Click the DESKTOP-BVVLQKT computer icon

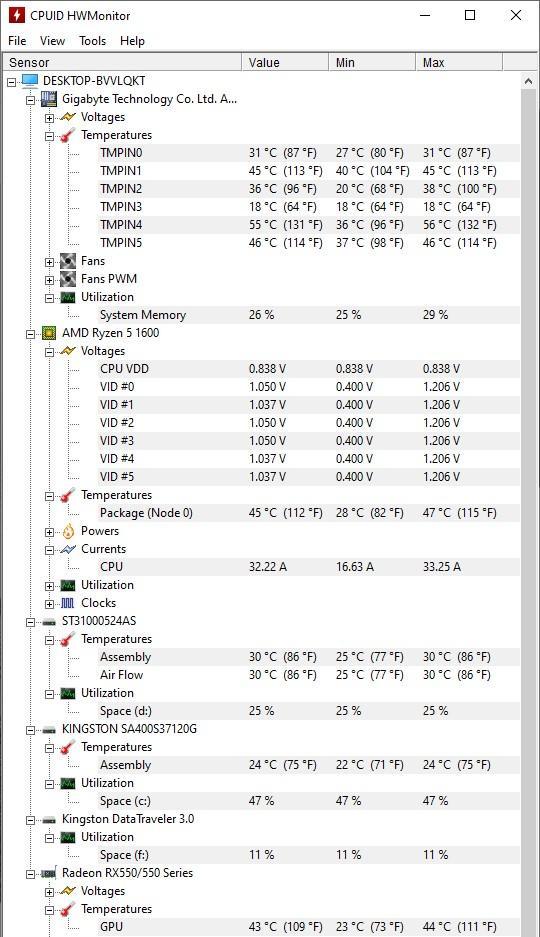tap(30, 81)
